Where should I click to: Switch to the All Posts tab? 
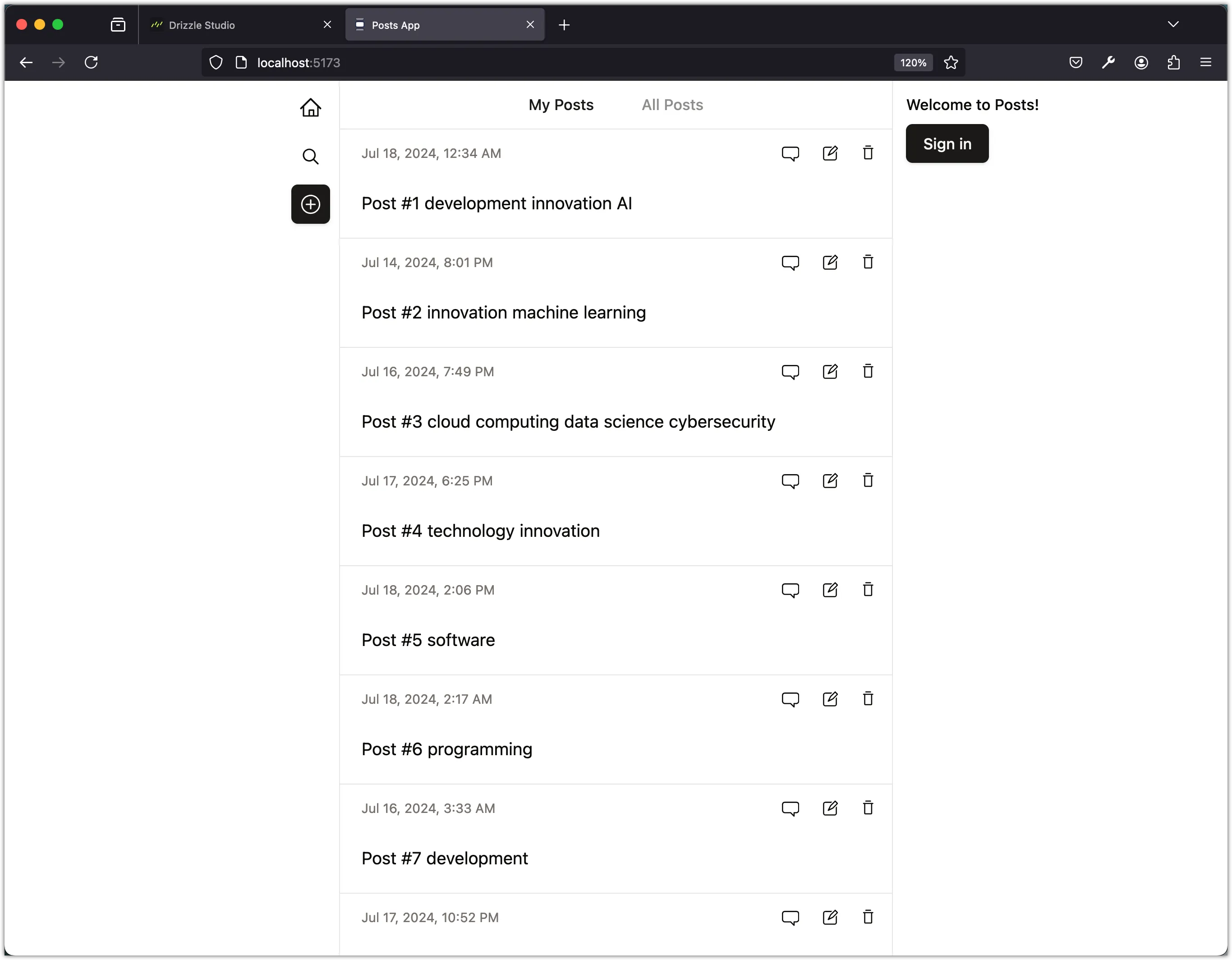coord(673,105)
